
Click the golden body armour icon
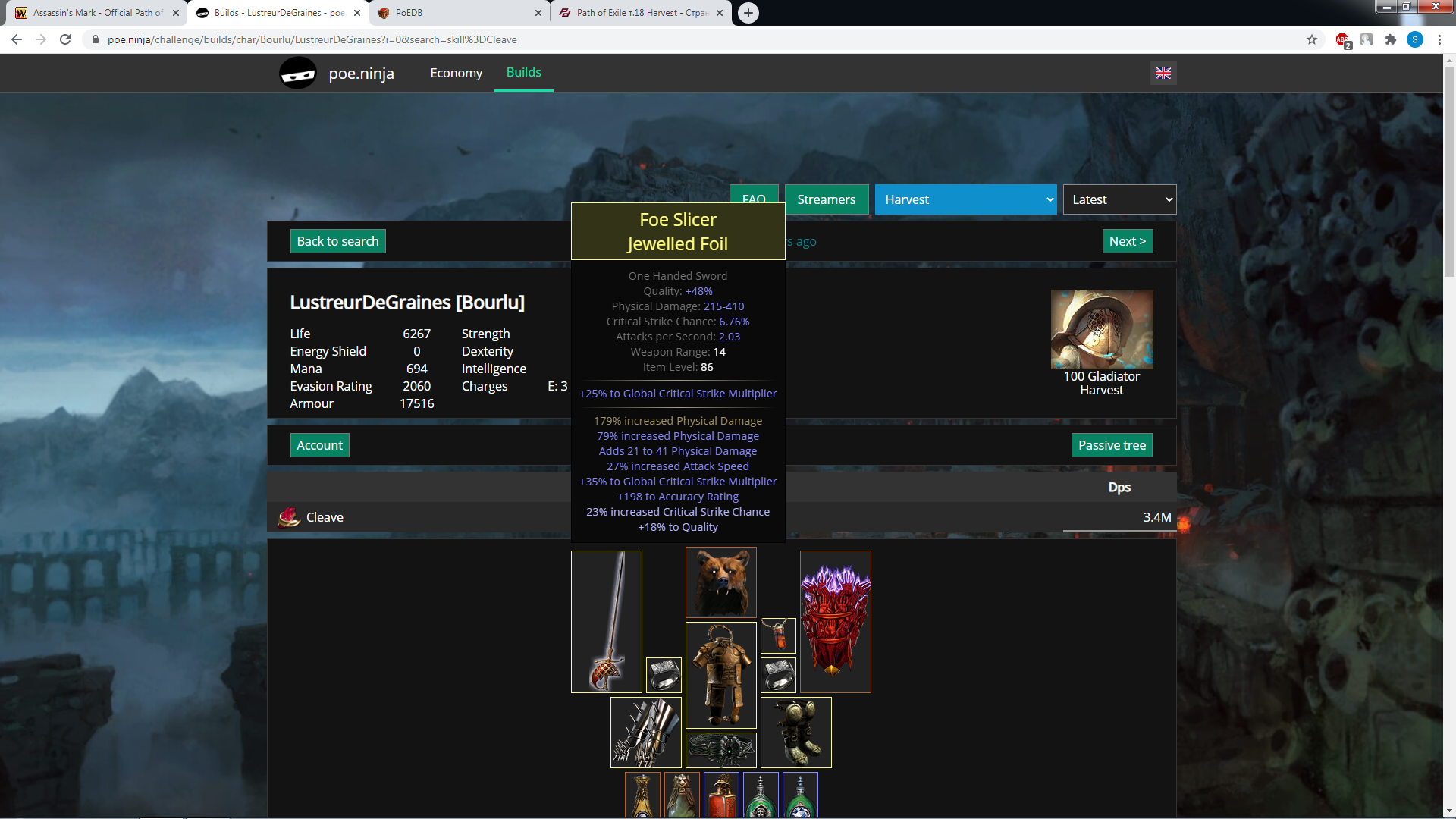coord(720,674)
